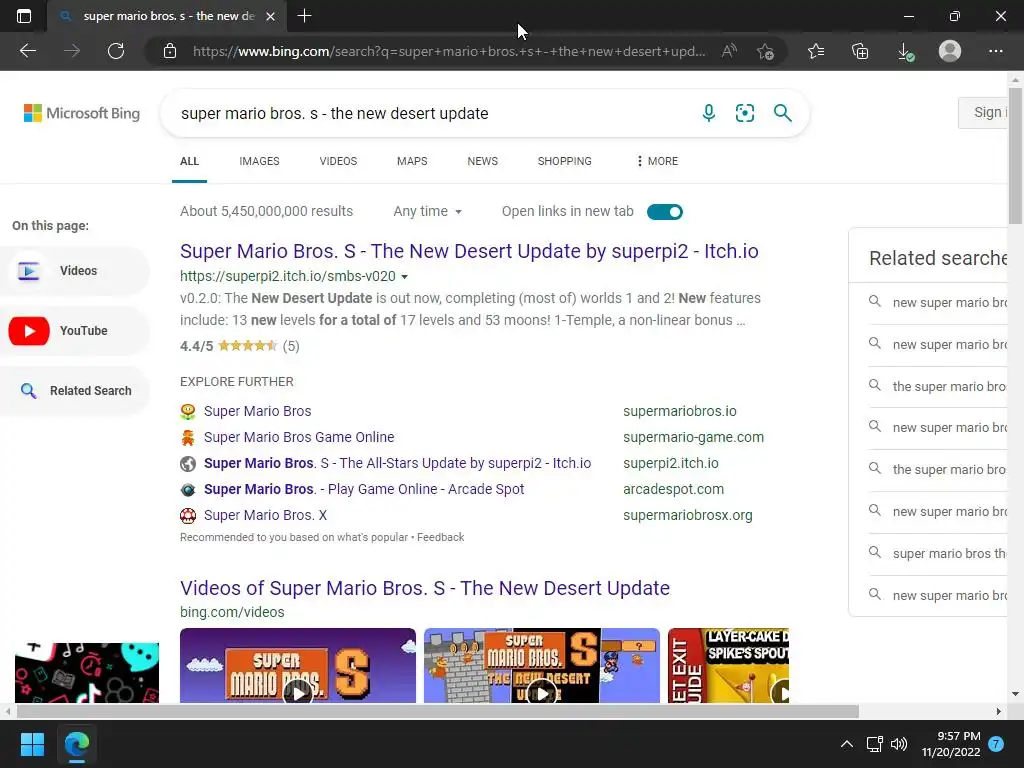This screenshot has height=768, width=1024.
Task: Expand the MORE search categories menu
Action: [657, 161]
